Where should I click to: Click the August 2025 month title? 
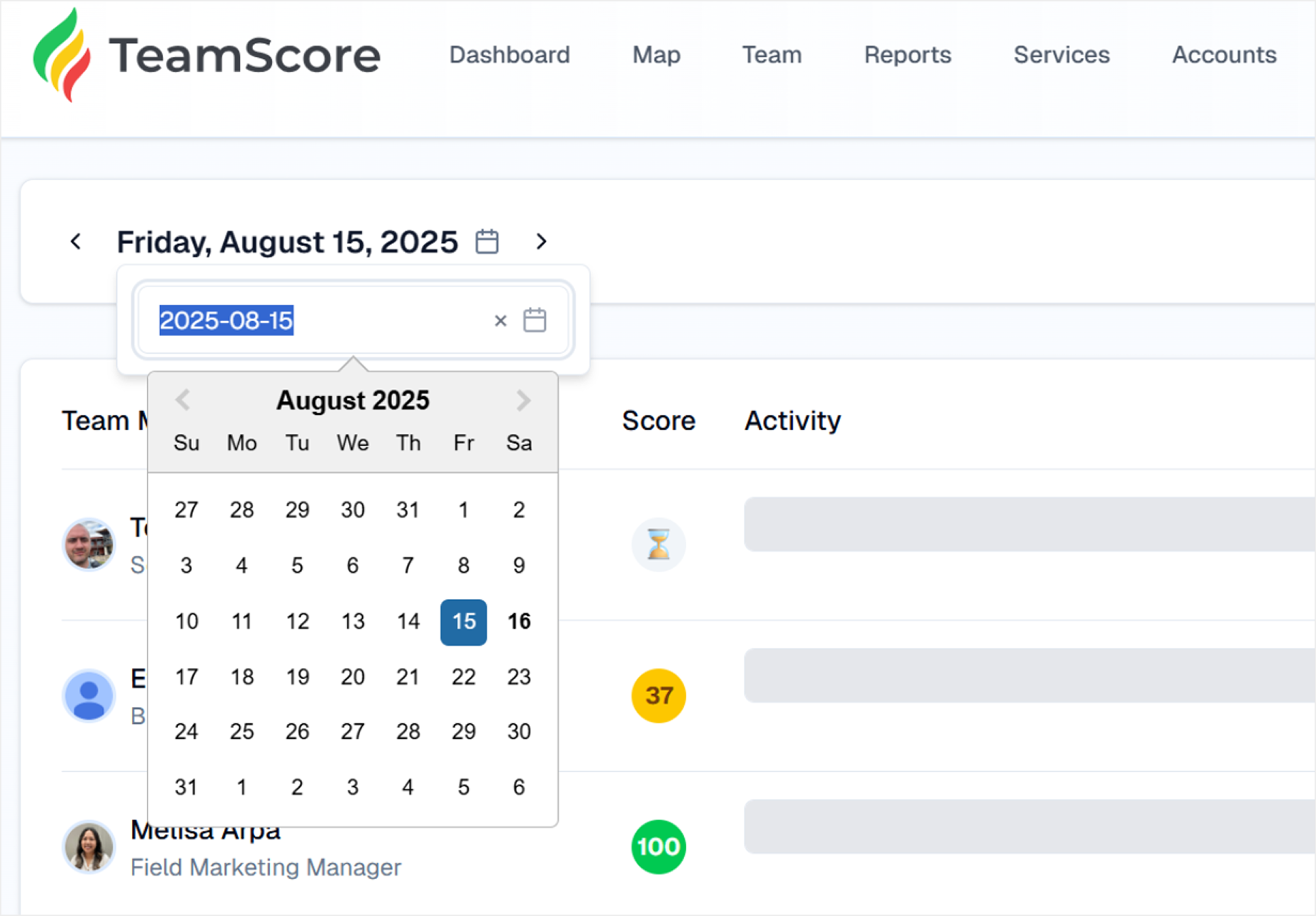click(x=353, y=401)
